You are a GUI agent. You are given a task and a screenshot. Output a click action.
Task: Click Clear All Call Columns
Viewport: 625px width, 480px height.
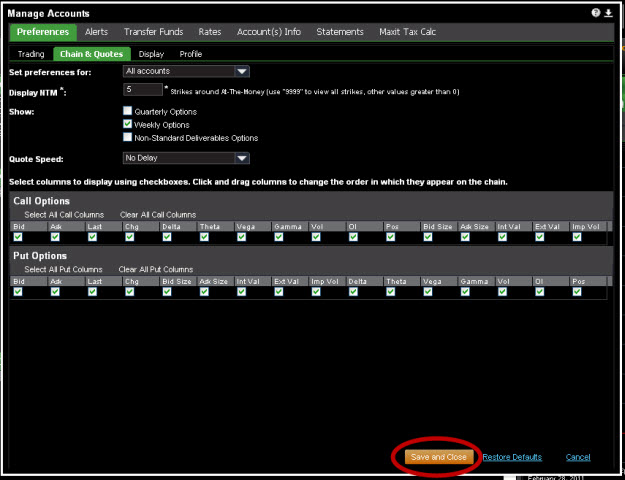[158, 215]
